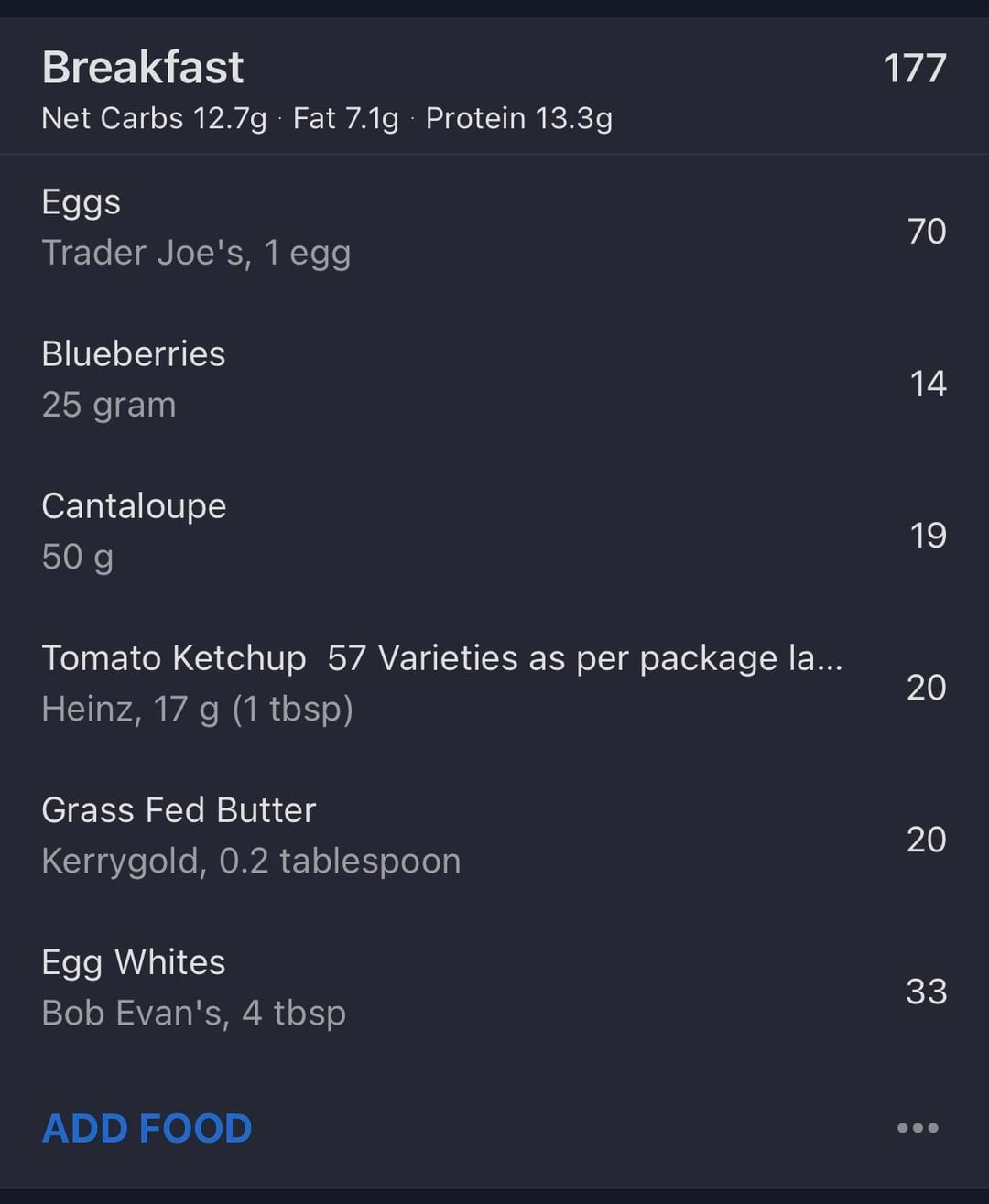
Task: Tap the Egg Whites entry
Action: point(134,962)
